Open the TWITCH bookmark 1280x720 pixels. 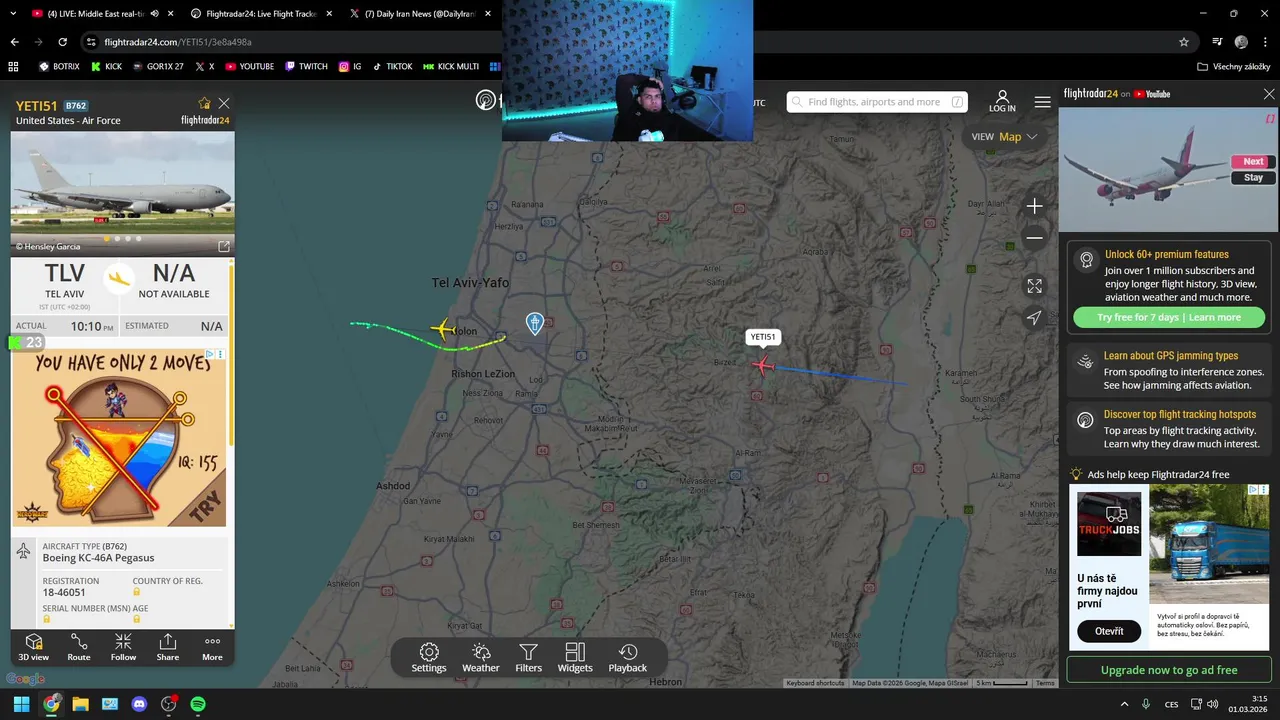[x=306, y=67]
